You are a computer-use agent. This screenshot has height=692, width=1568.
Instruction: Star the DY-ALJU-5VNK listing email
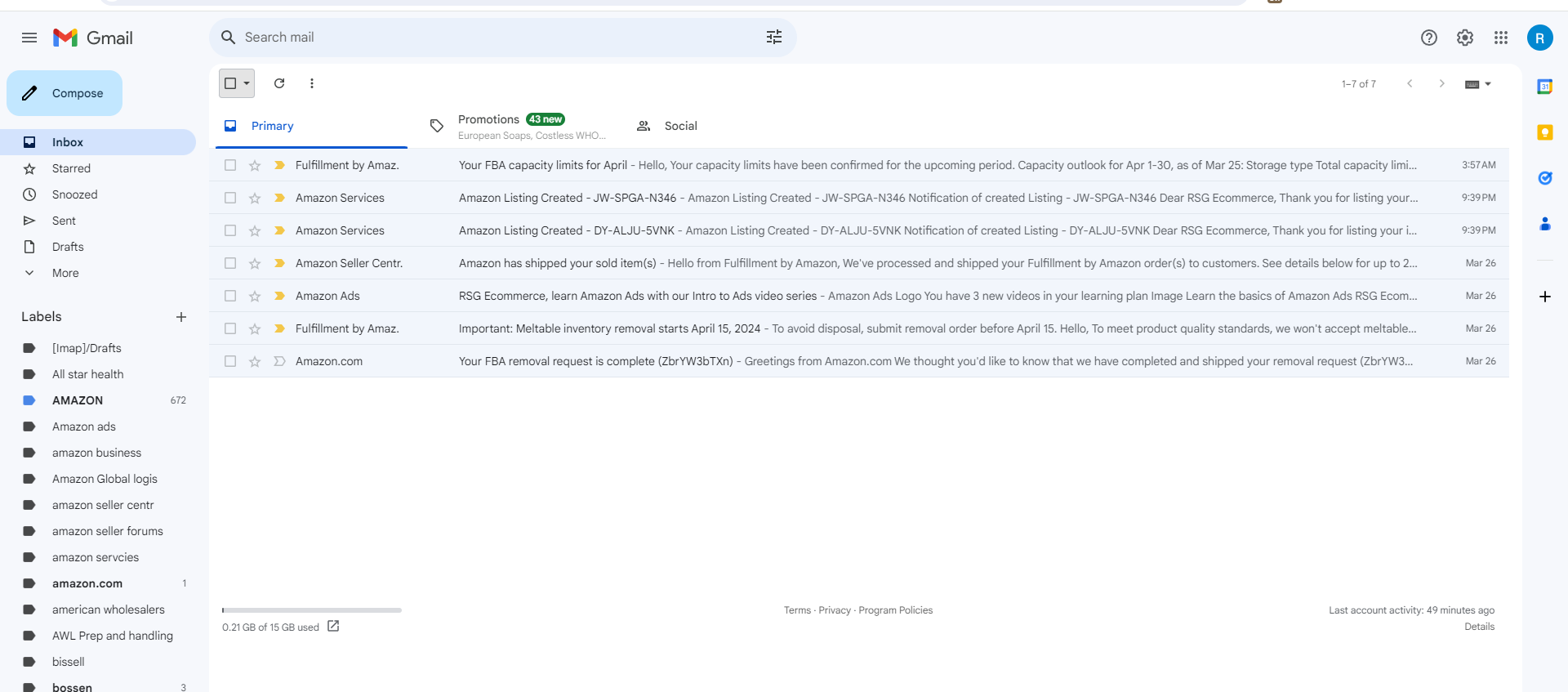(x=255, y=230)
